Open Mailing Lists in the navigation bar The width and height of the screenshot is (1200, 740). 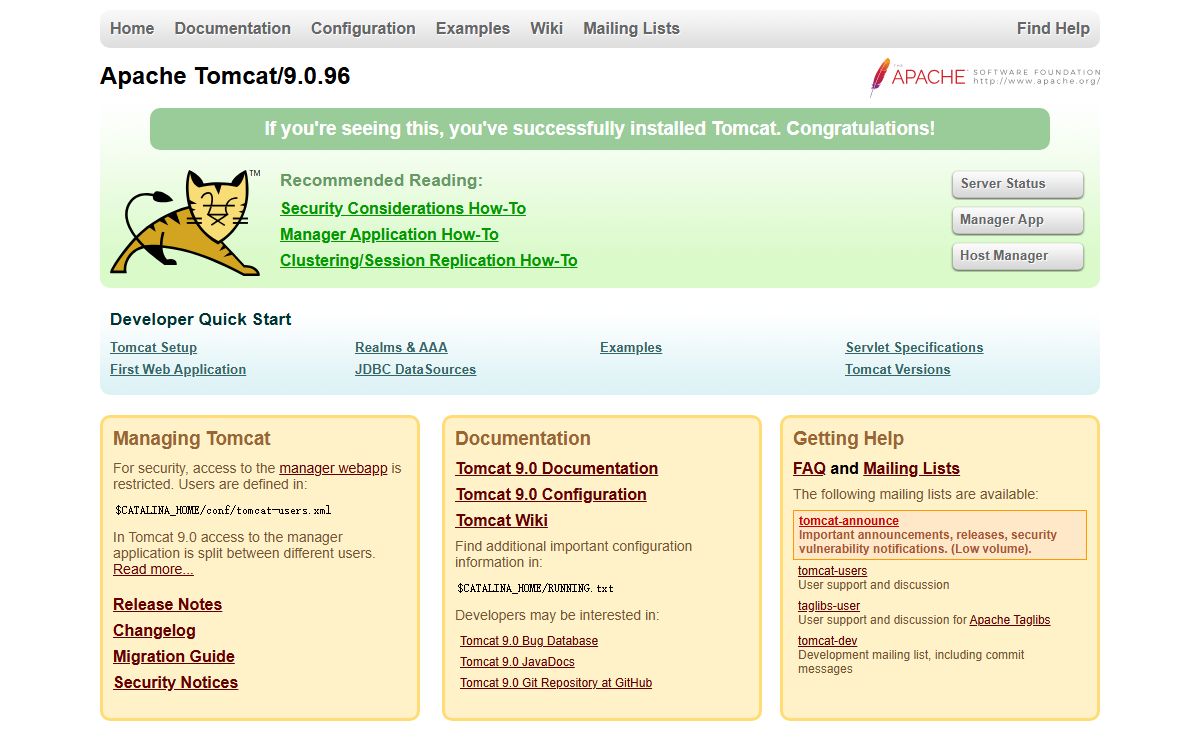point(631,28)
